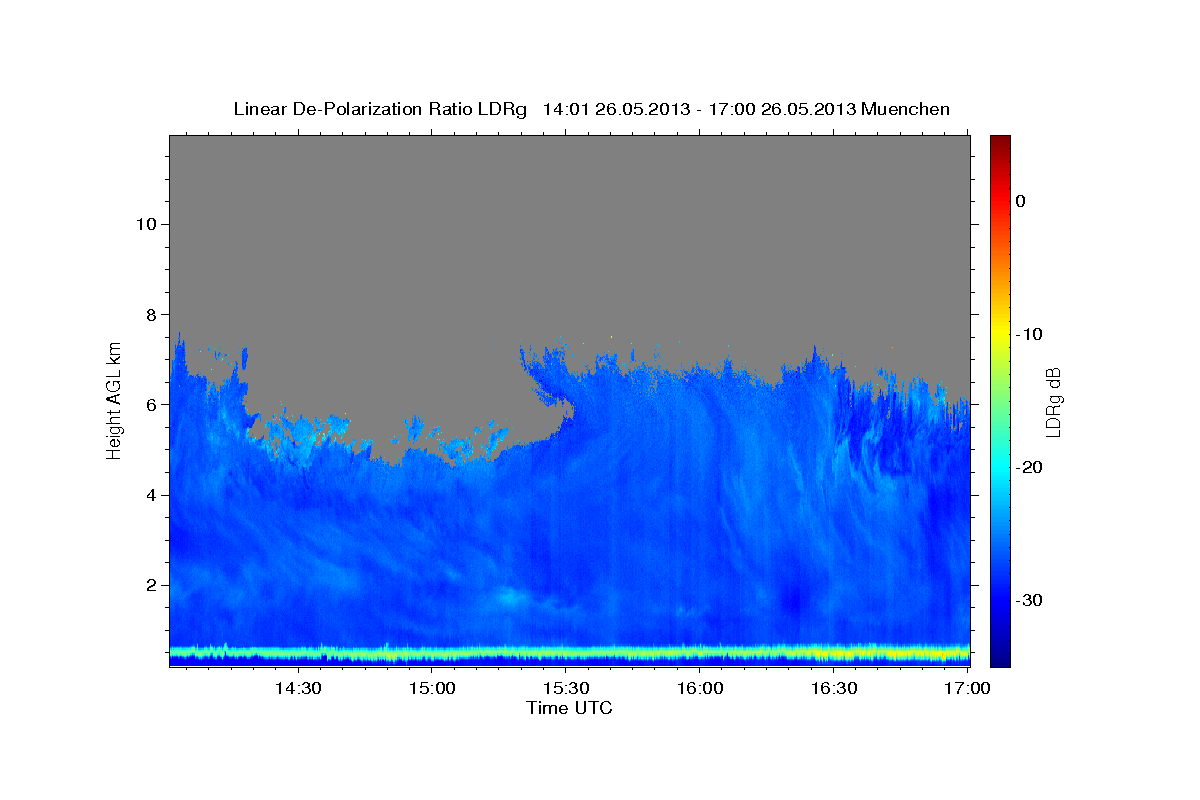The image size is (1200, 800).
Task: Click the 'Time UTC' axis label
Action: [x=569, y=708]
